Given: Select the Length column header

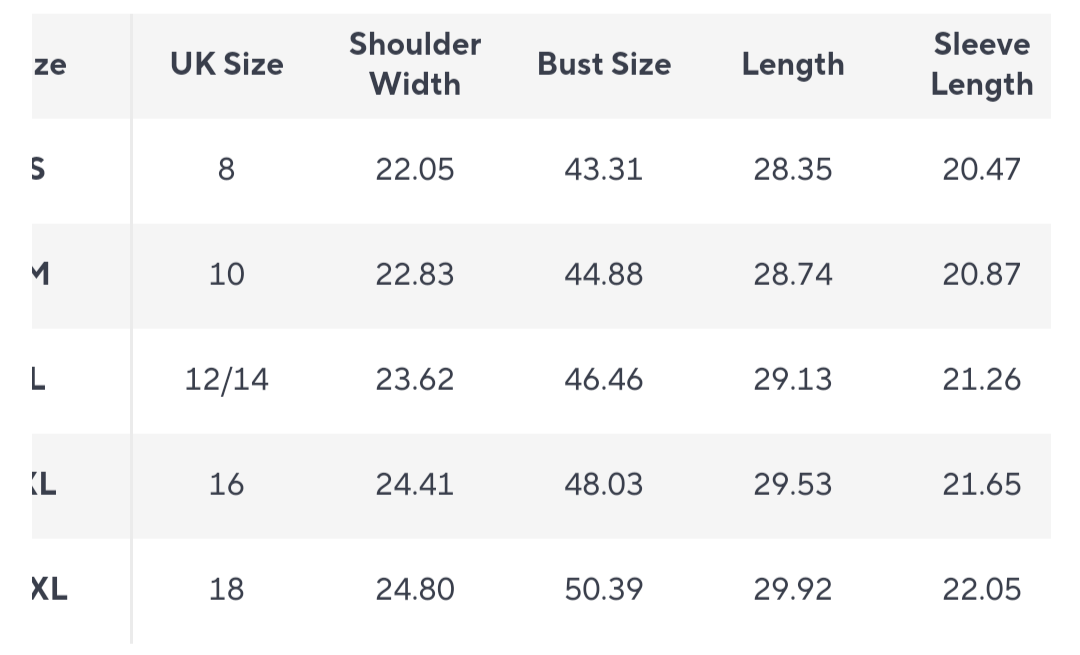Looking at the screenshot, I should click(x=793, y=65).
